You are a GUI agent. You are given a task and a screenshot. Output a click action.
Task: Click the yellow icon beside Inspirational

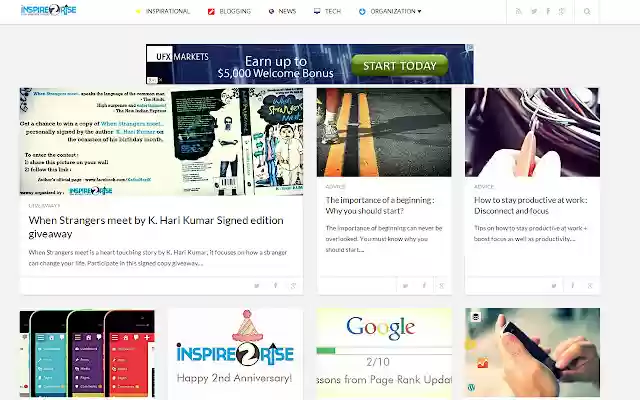coord(138,11)
